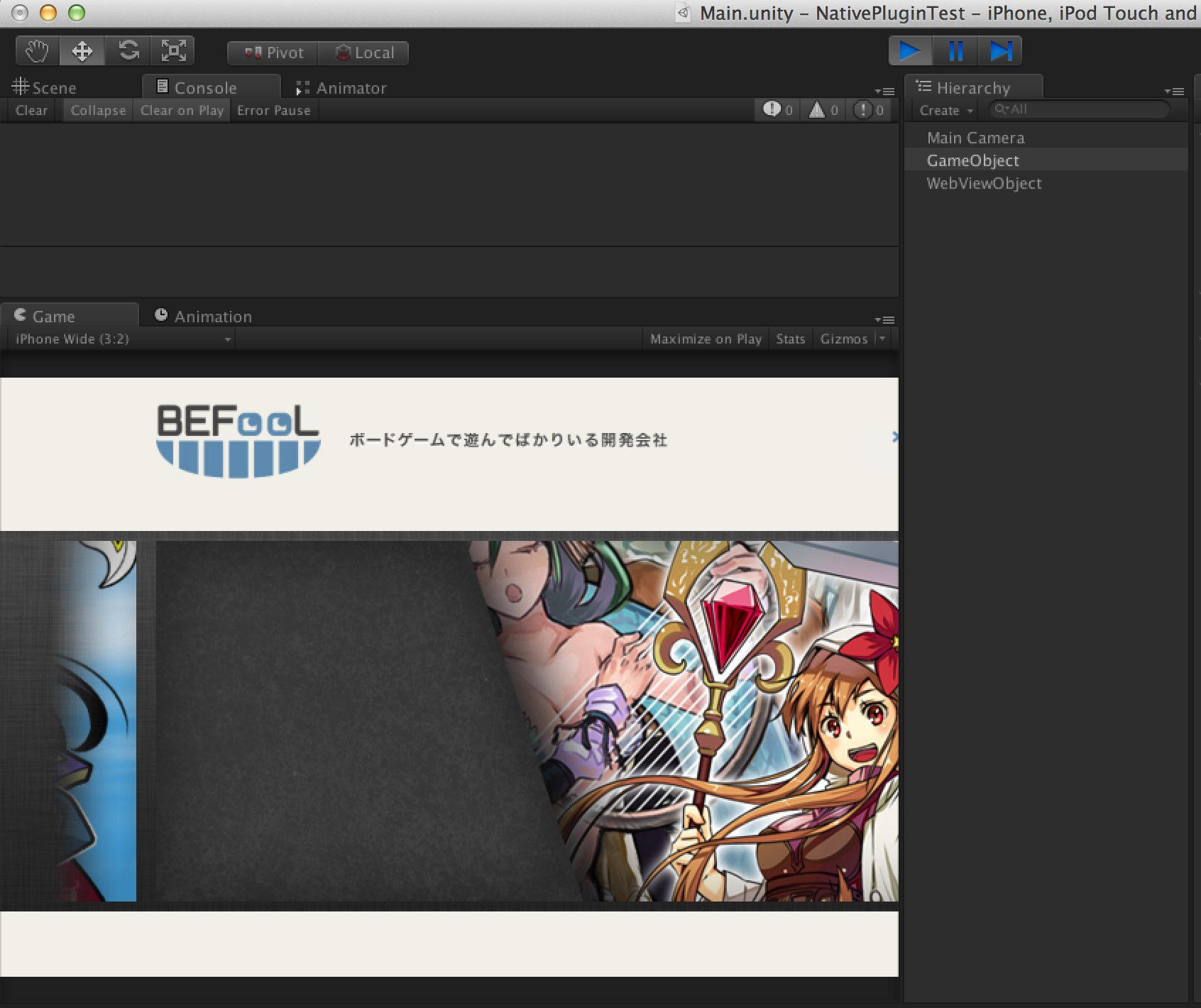Image resolution: width=1201 pixels, height=1008 pixels.
Task: Open the Hierarchy panel options menu
Action: [x=1174, y=92]
